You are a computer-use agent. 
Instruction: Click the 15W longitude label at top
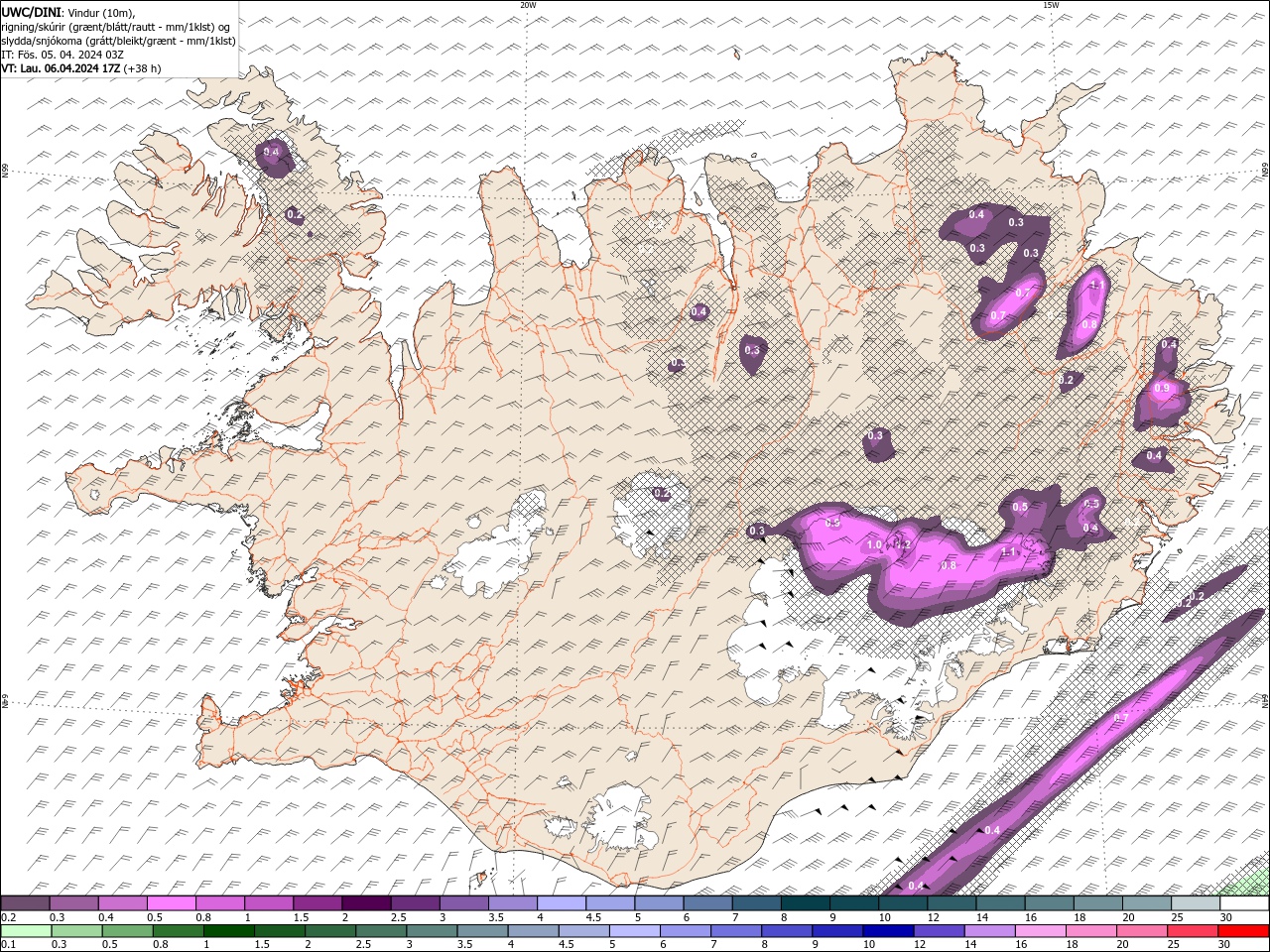coord(1051,5)
